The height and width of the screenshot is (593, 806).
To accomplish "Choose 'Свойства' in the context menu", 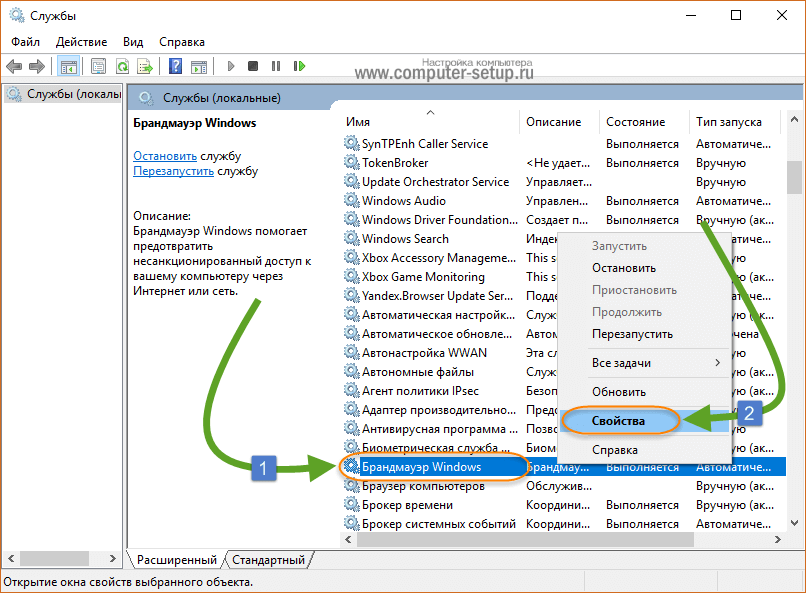I will click(617, 421).
